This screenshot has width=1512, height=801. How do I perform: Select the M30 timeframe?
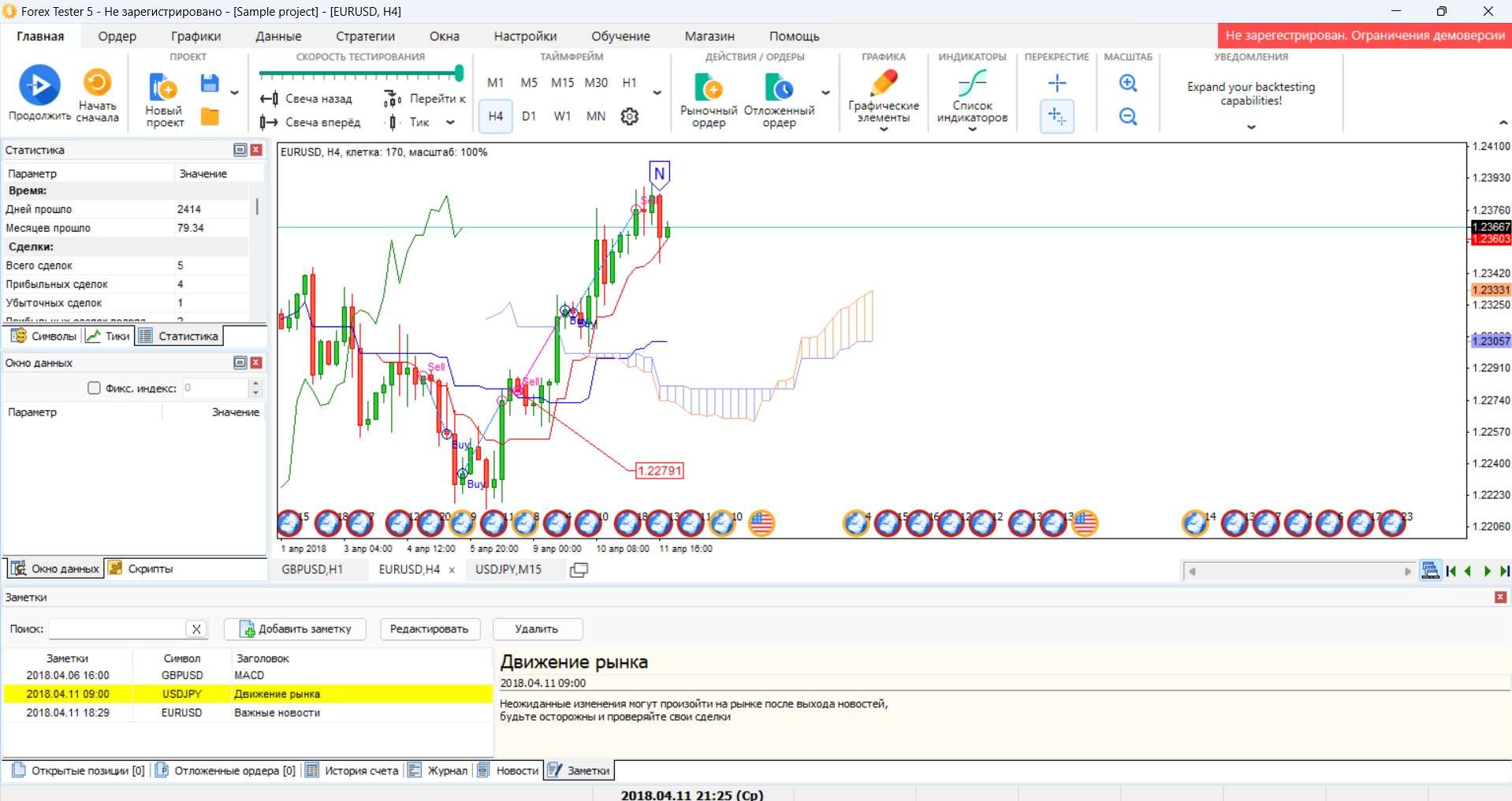(x=596, y=83)
